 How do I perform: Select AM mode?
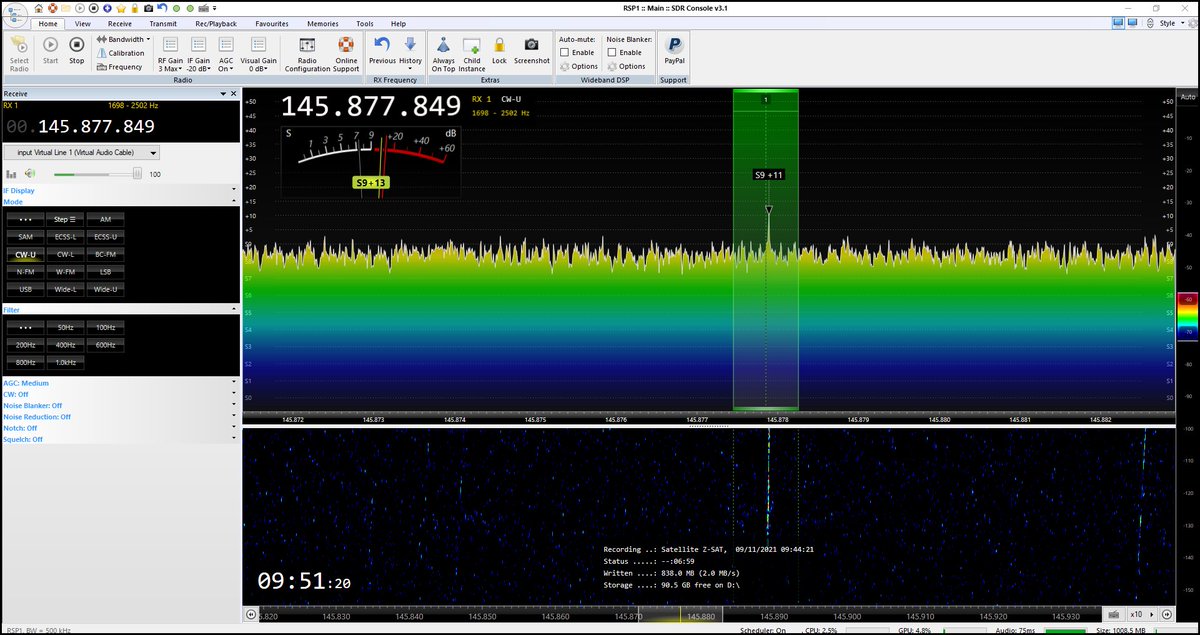[105, 218]
